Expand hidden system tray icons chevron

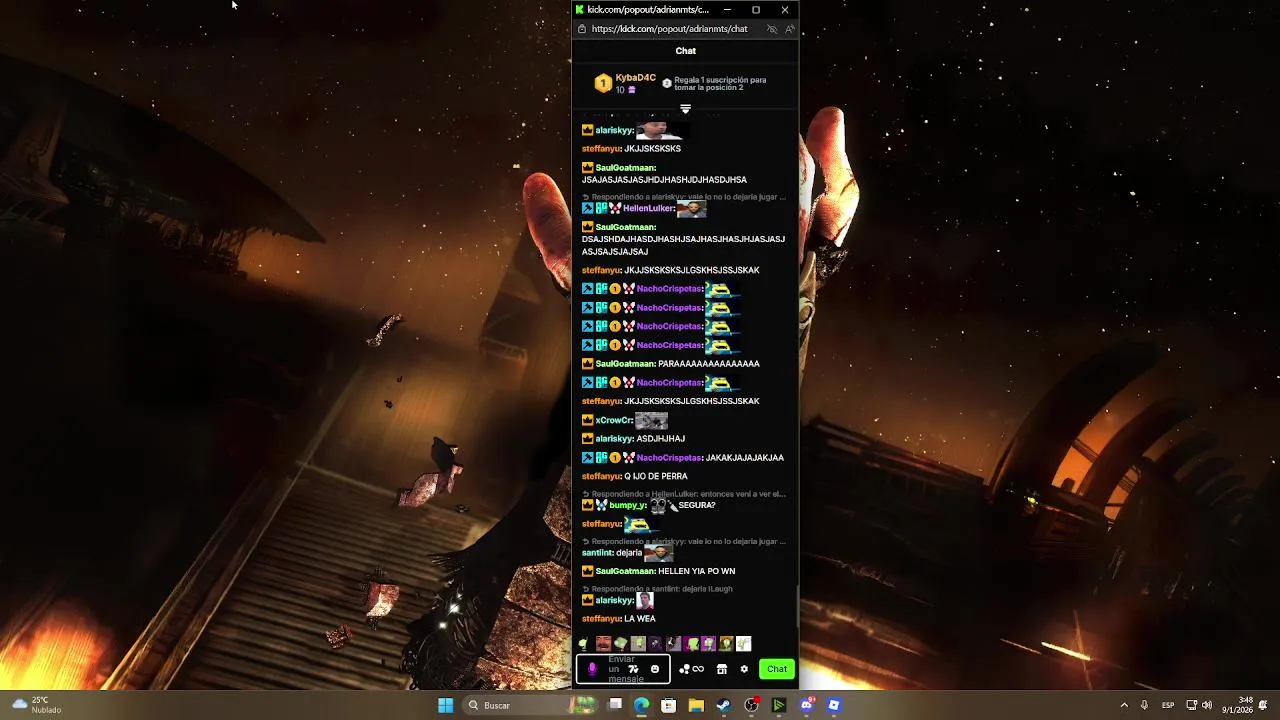(x=1124, y=705)
